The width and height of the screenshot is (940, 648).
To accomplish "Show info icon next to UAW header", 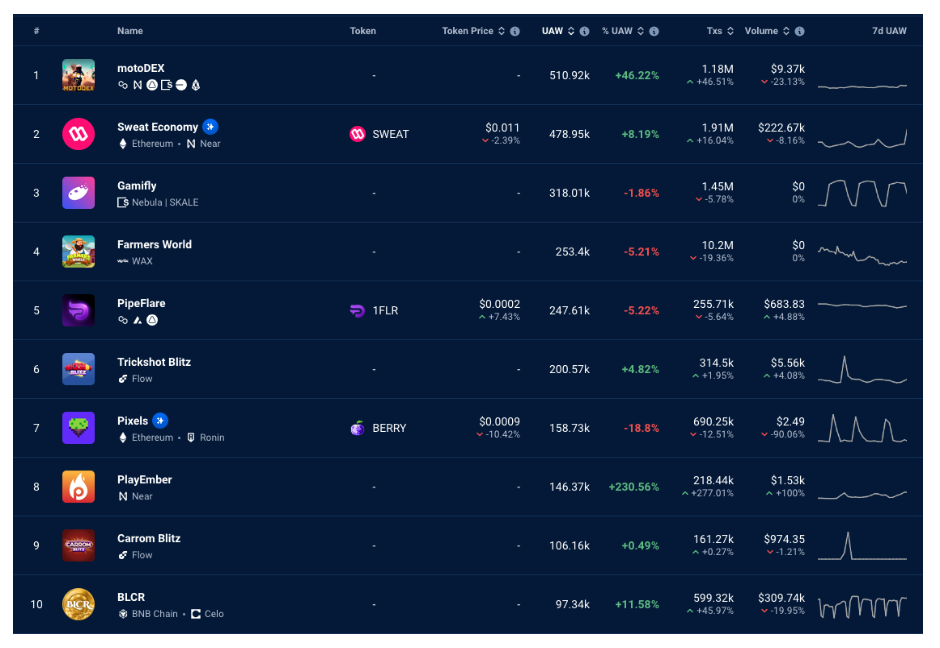I will [x=585, y=31].
